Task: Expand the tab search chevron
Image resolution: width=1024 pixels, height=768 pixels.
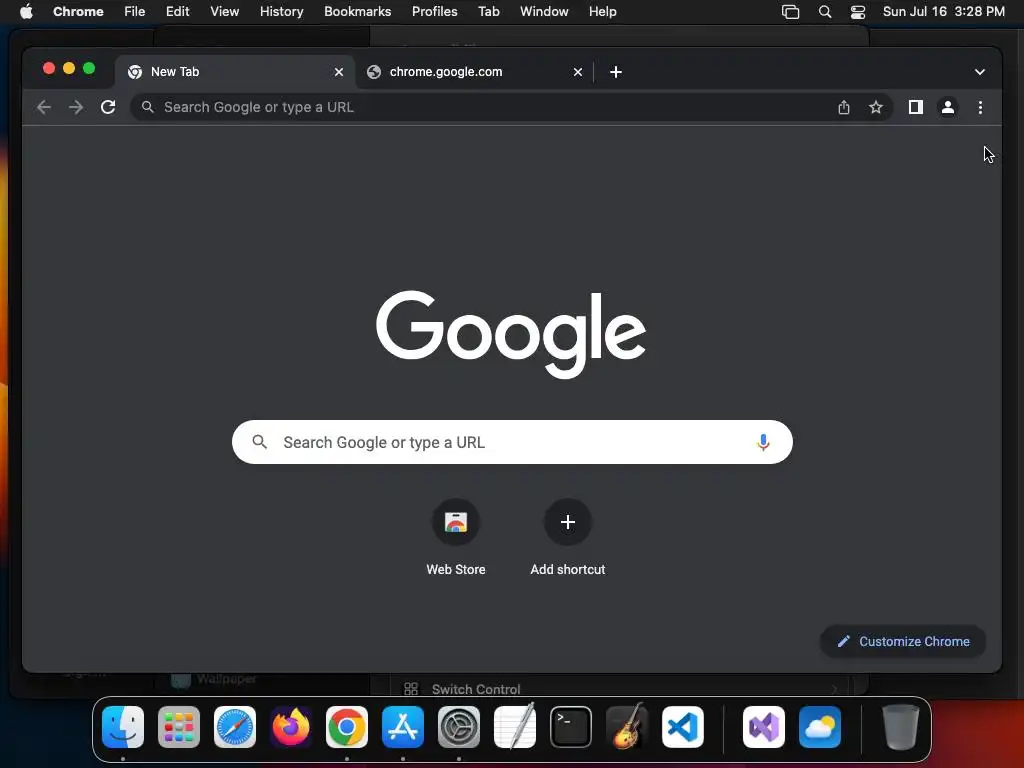Action: [x=980, y=72]
